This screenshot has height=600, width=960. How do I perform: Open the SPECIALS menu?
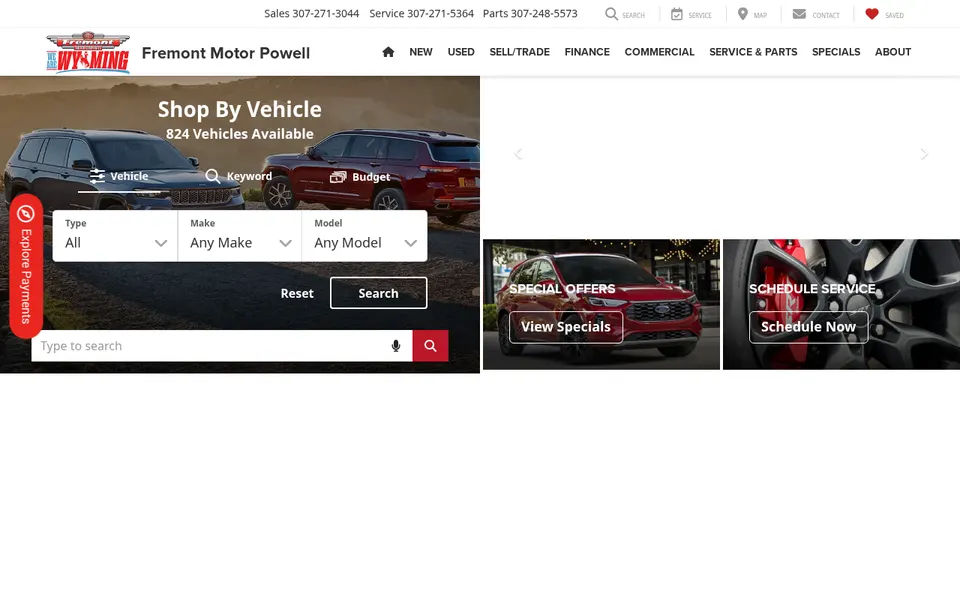pyautogui.click(x=836, y=52)
